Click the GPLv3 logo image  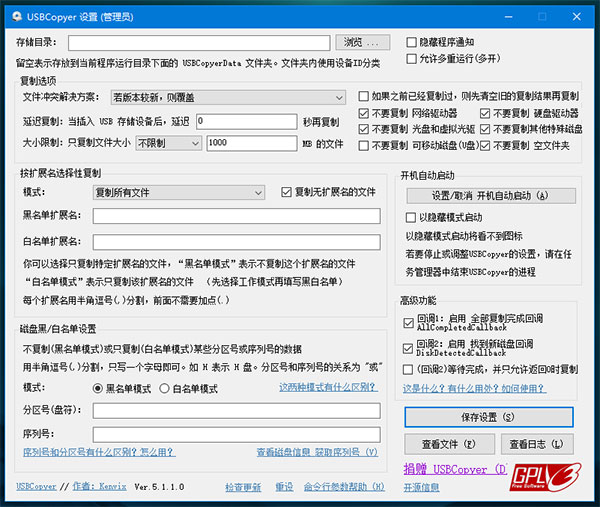pos(546,477)
